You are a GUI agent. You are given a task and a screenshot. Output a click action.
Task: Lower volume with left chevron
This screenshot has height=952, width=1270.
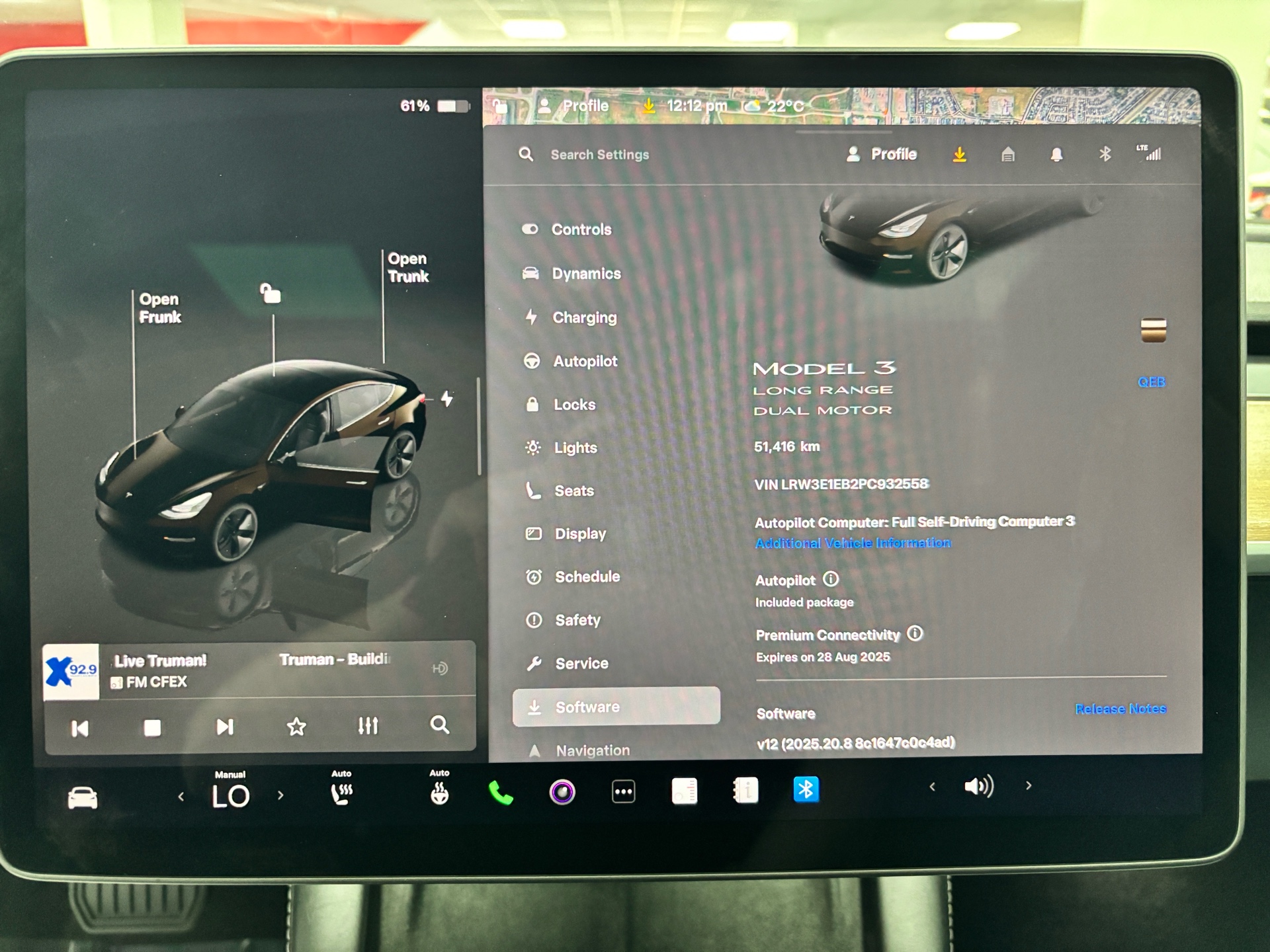[x=933, y=787]
